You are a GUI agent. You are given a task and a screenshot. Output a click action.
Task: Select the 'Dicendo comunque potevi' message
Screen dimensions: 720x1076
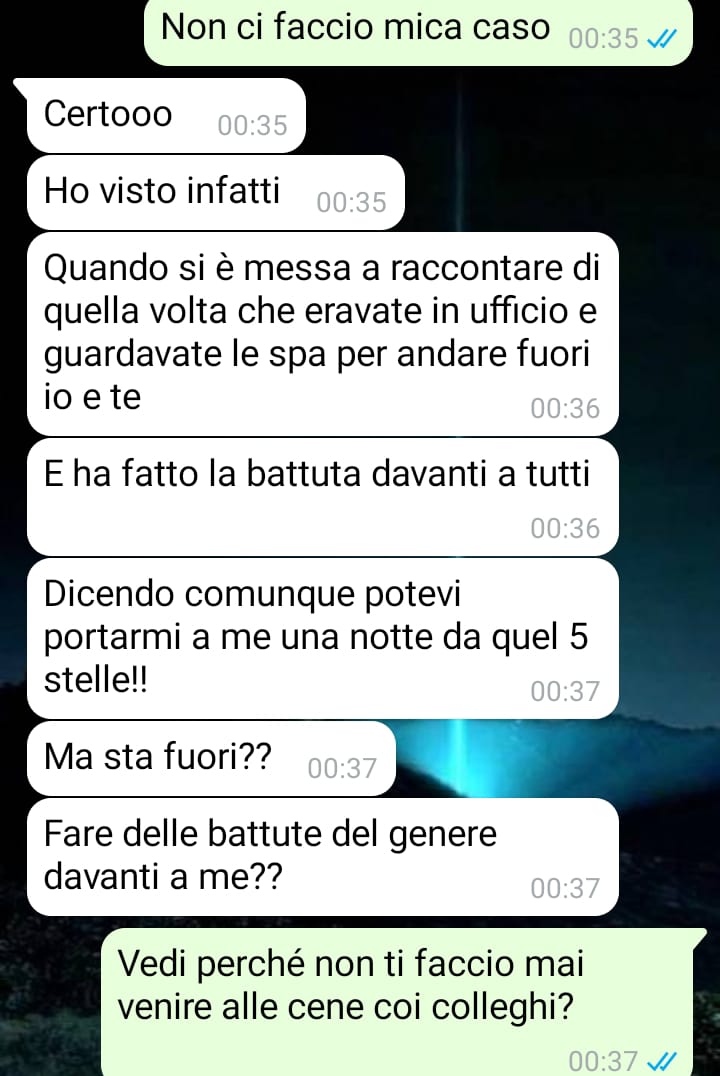323,639
